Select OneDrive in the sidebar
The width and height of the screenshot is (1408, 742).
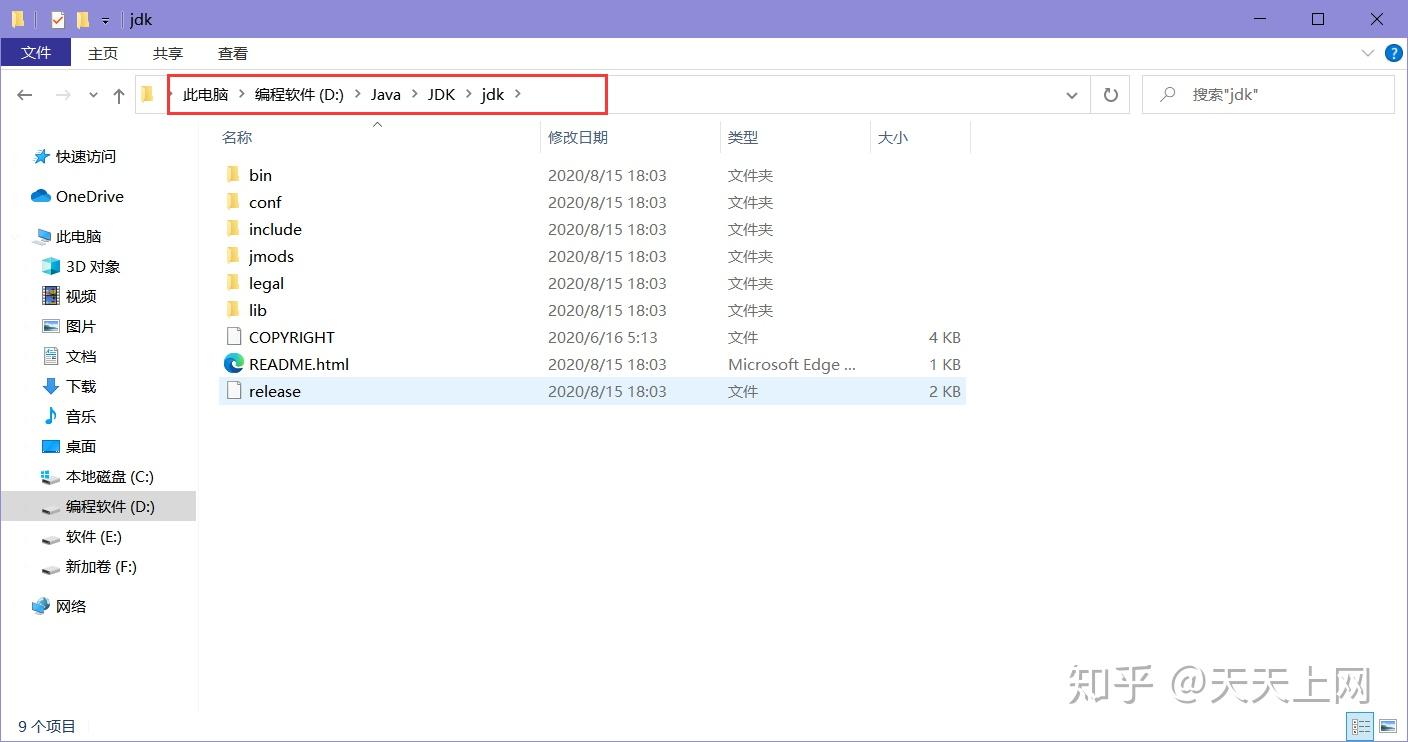87,196
